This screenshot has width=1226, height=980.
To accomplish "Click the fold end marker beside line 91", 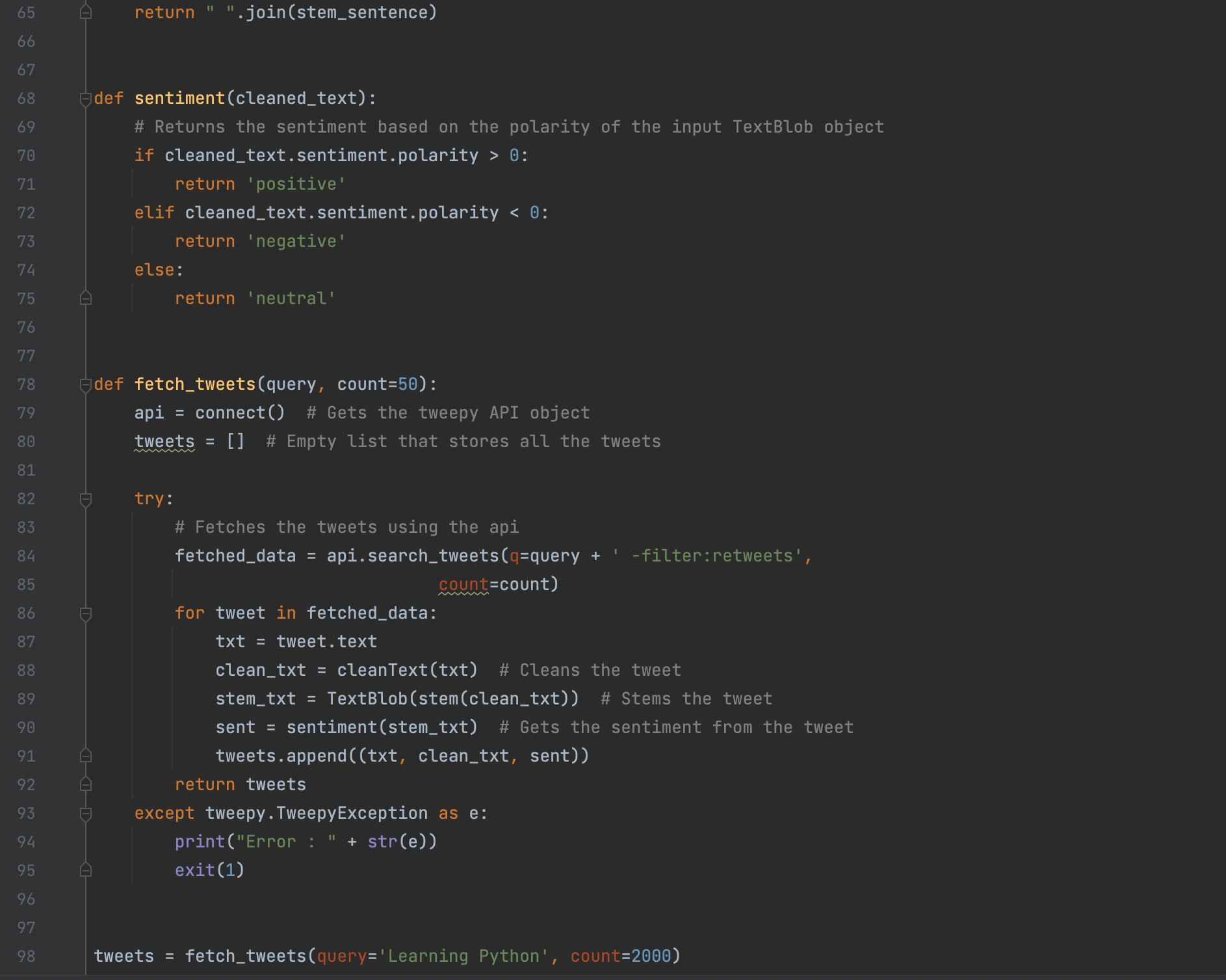I will point(85,756).
